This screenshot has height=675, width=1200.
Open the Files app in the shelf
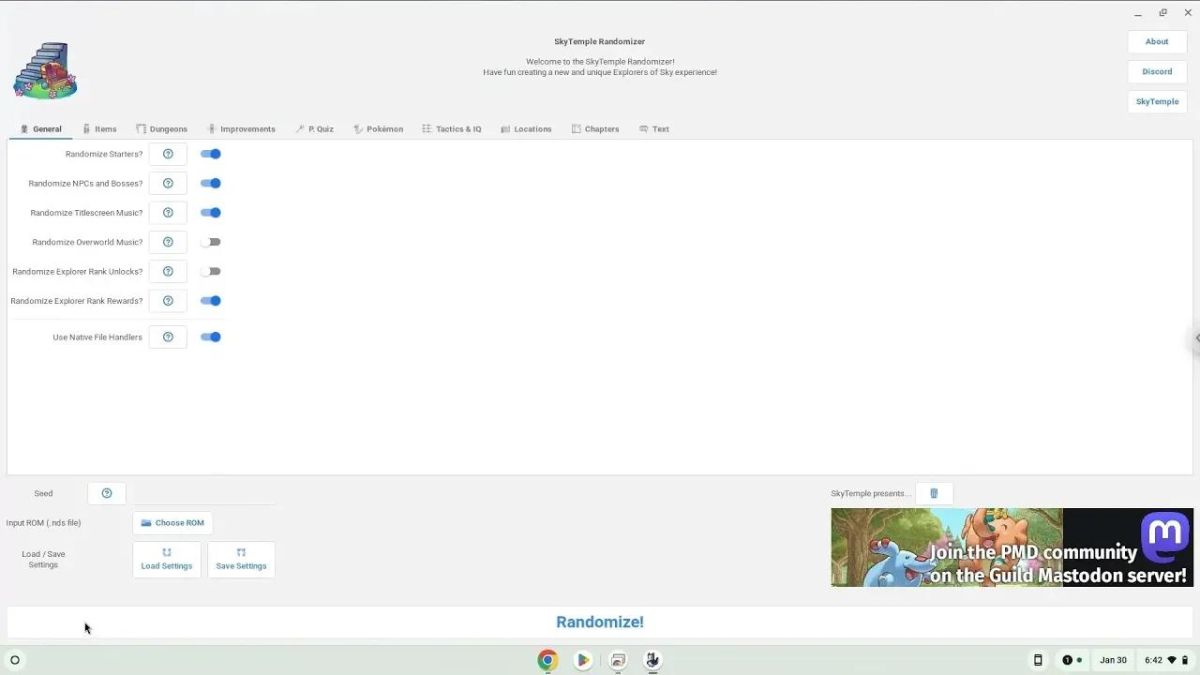618,660
